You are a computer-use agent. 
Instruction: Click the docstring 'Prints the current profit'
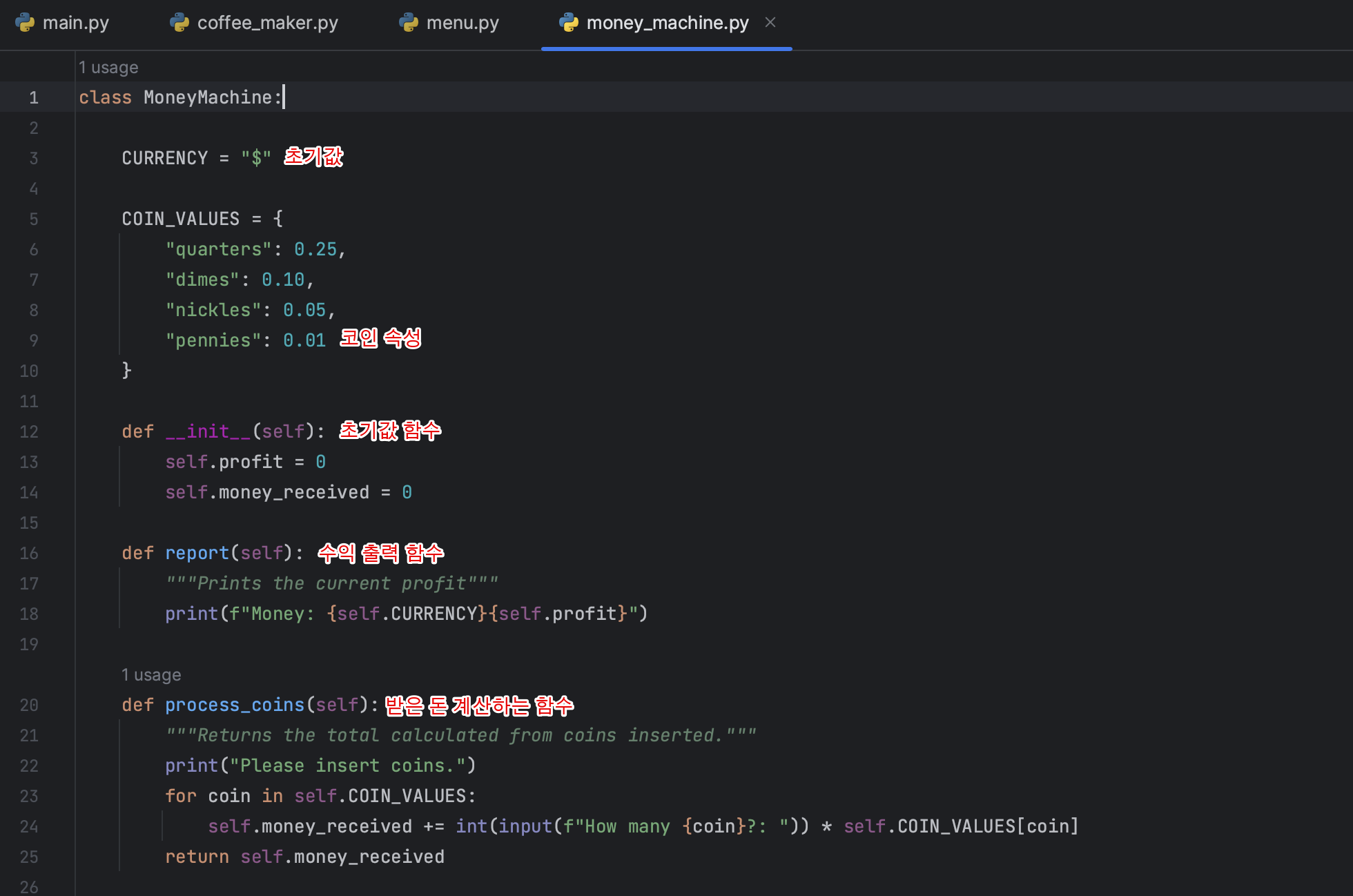pos(331,584)
